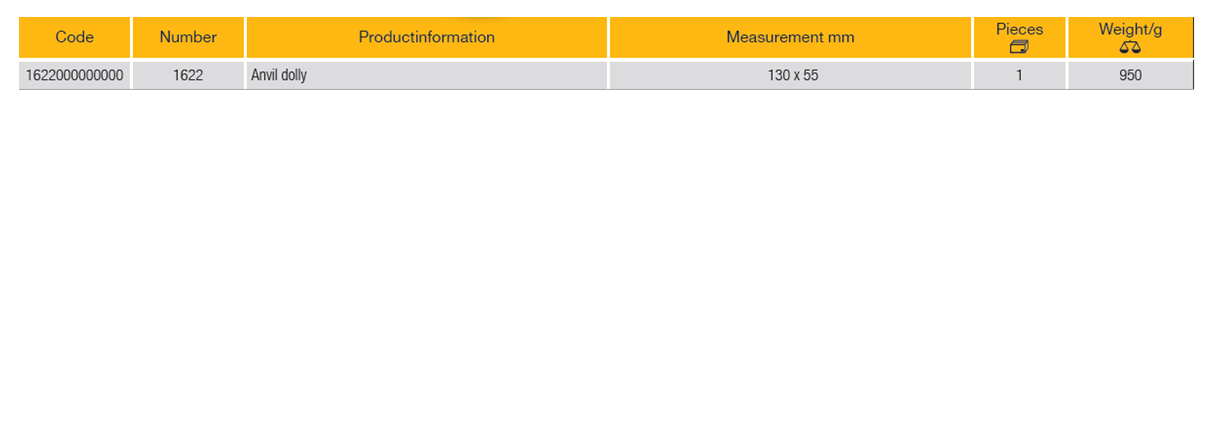
Task: Click the word Anvil in the row
Action: pos(265,75)
